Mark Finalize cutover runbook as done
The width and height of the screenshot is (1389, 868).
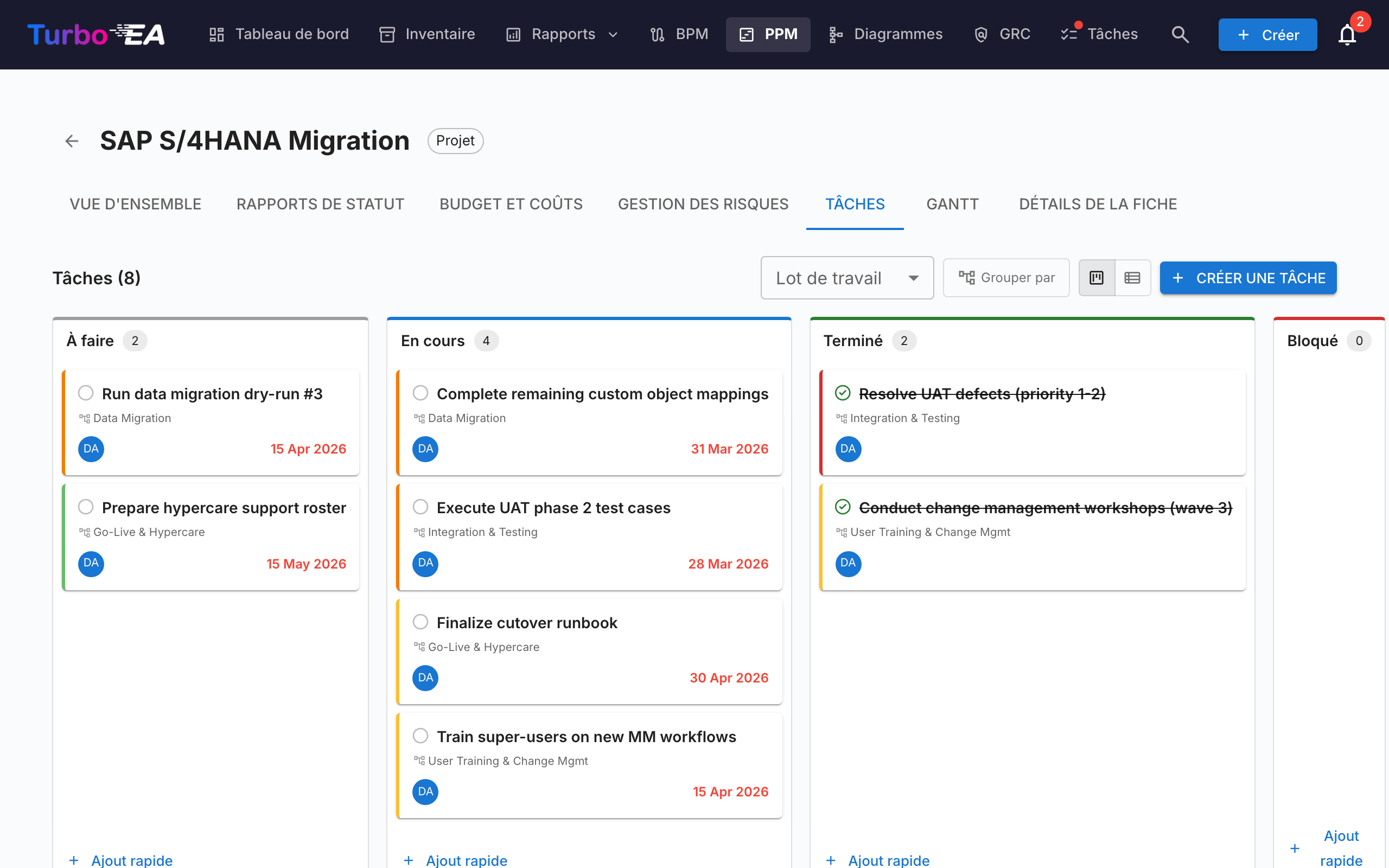(420, 622)
